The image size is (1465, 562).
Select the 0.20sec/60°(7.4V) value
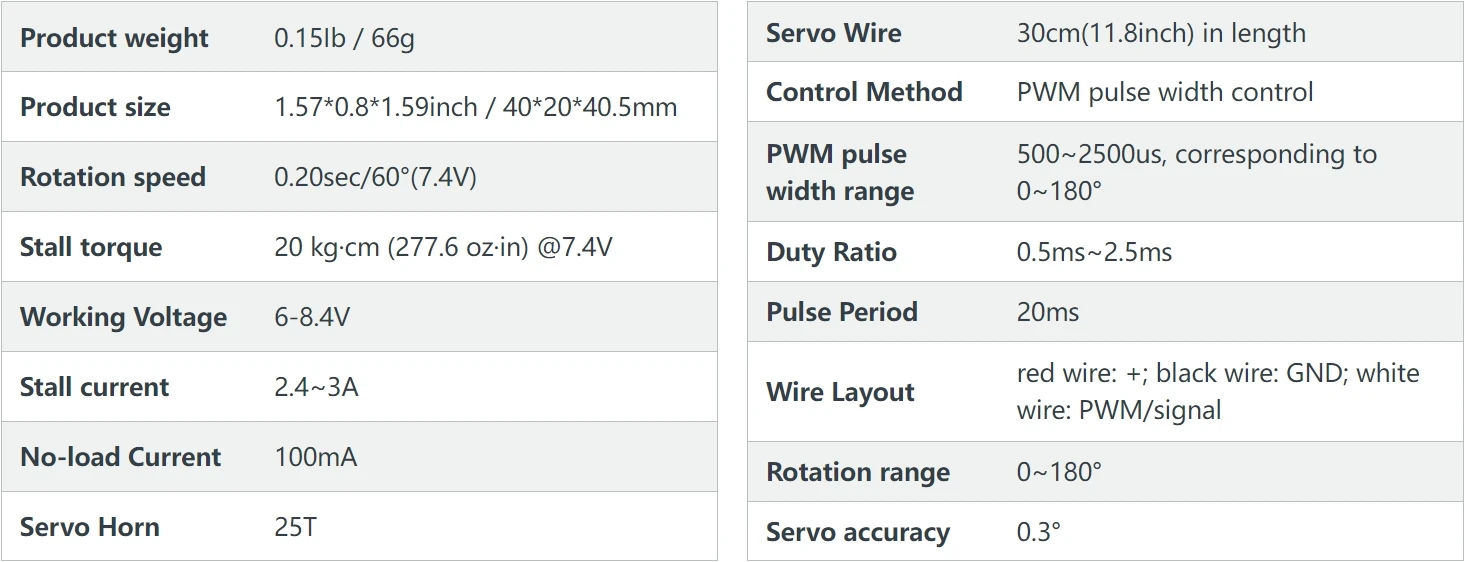[375, 177]
